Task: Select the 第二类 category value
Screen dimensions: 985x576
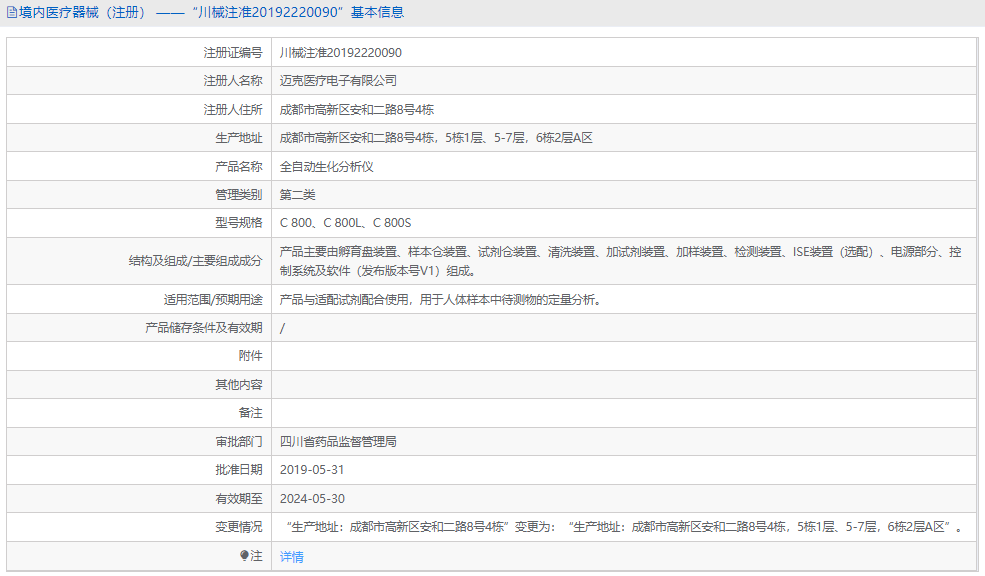Action: point(297,195)
